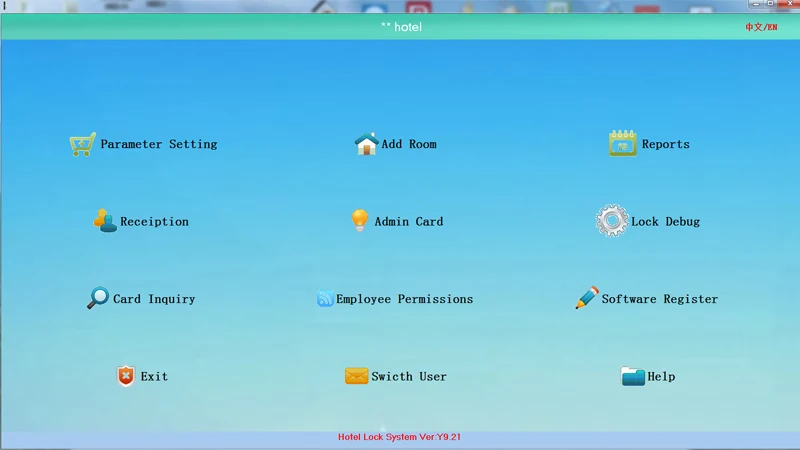Click the Swicth User envelope icon
Screen dimensions: 800x450
click(357, 376)
